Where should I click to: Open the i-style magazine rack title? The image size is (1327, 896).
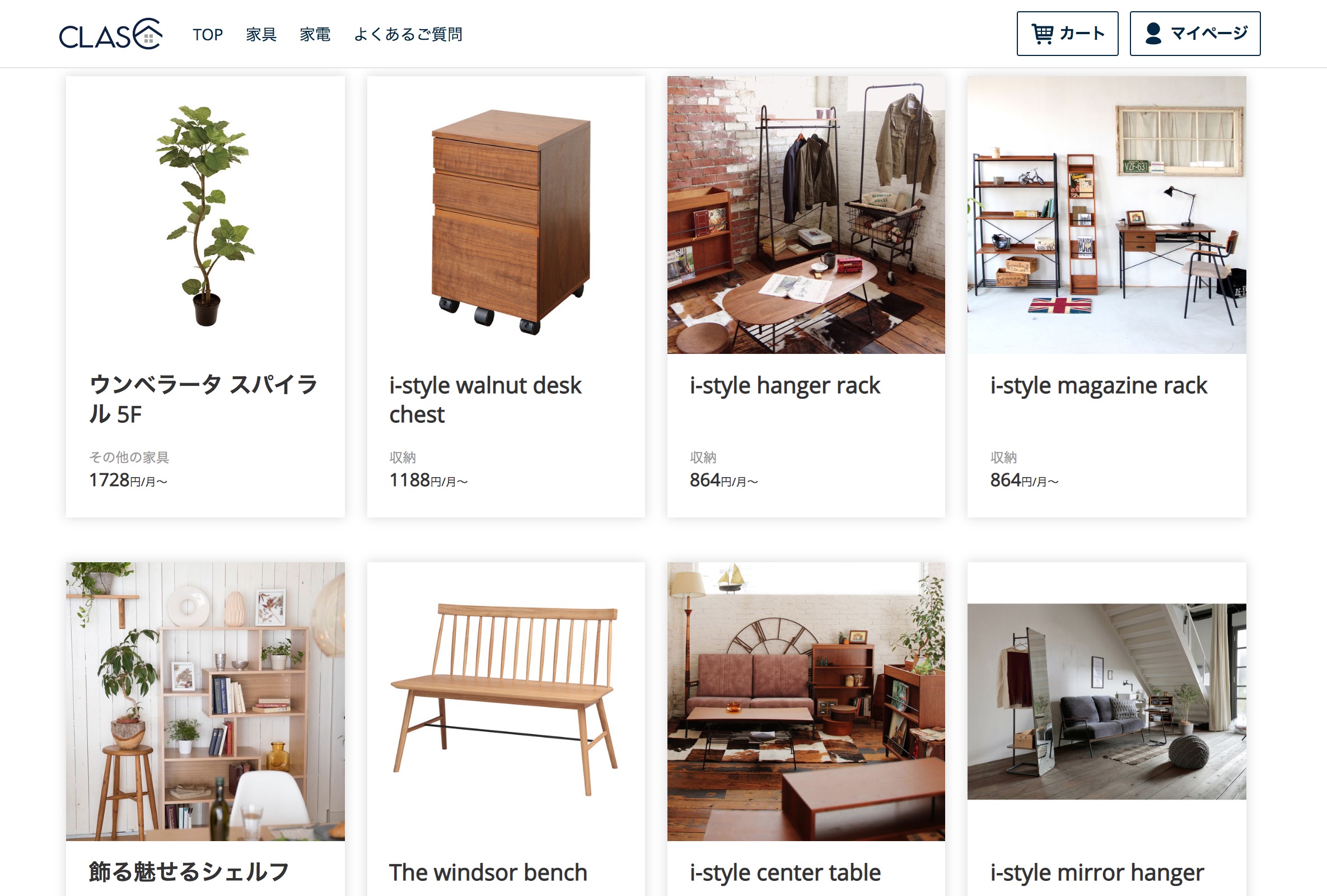click(x=1099, y=386)
